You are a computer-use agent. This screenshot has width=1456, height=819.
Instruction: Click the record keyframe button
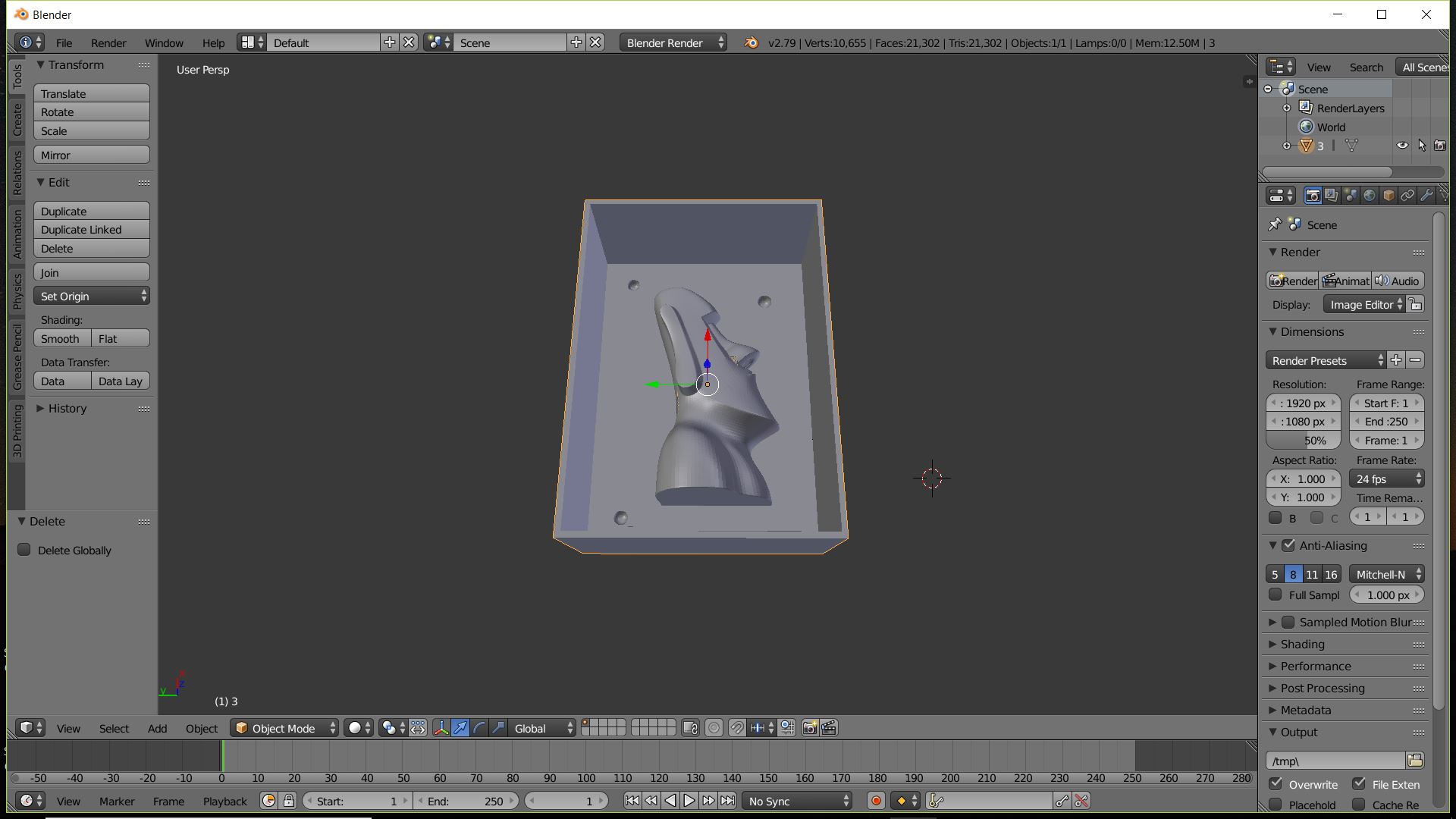tap(876, 801)
